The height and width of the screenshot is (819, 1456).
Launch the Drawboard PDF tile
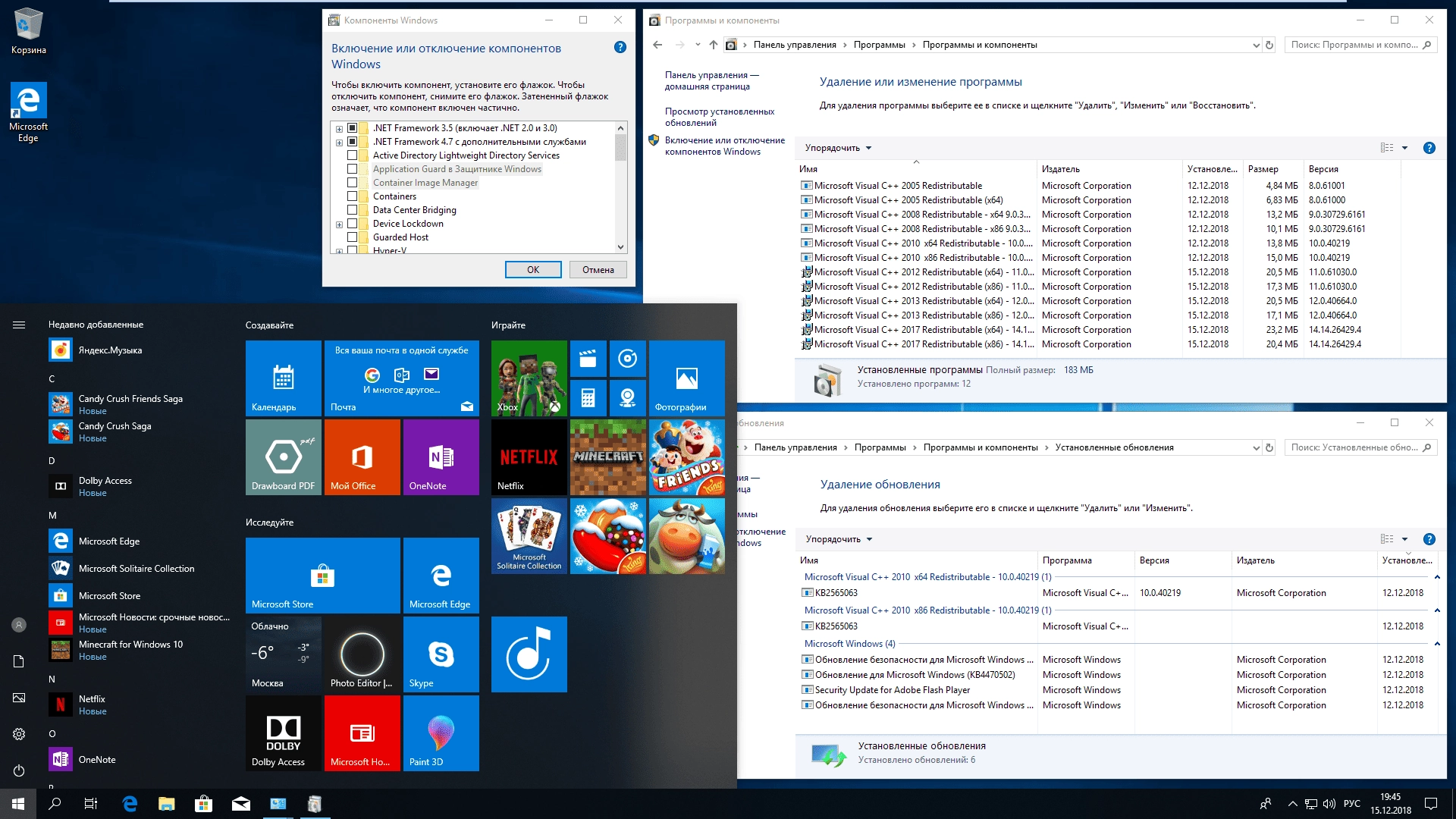pos(284,457)
